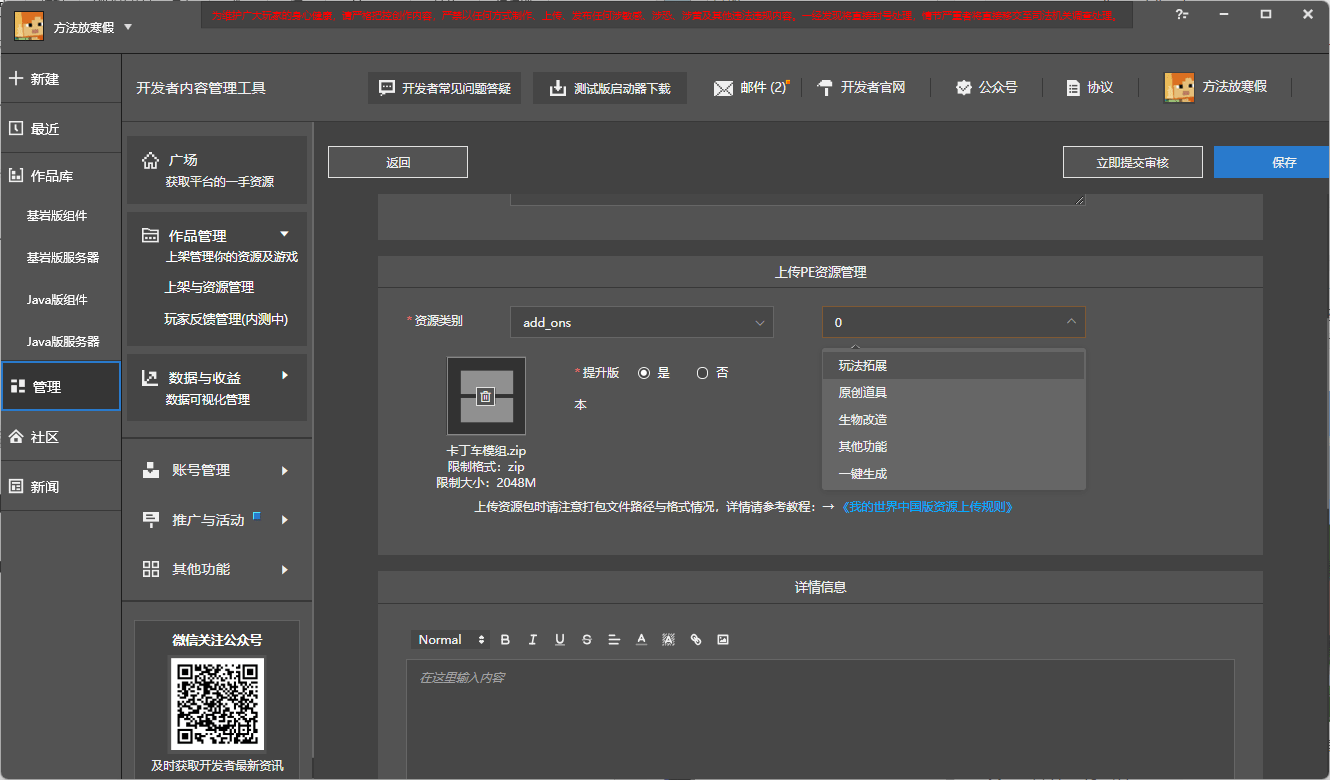Open the 新闻 news section

pyautogui.click(x=60, y=487)
